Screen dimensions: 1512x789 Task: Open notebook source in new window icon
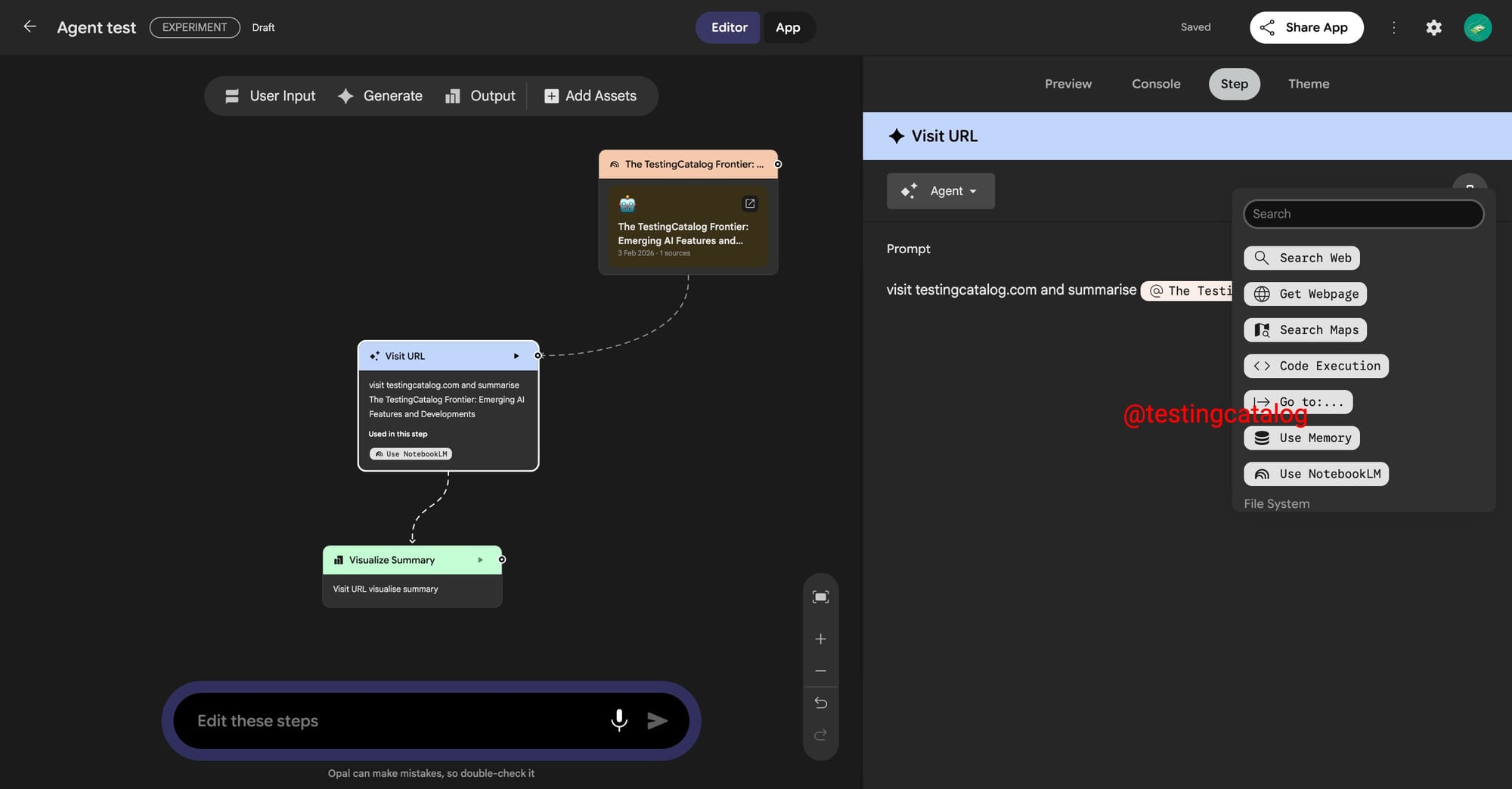pyautogui.click(x=749, y=203)
